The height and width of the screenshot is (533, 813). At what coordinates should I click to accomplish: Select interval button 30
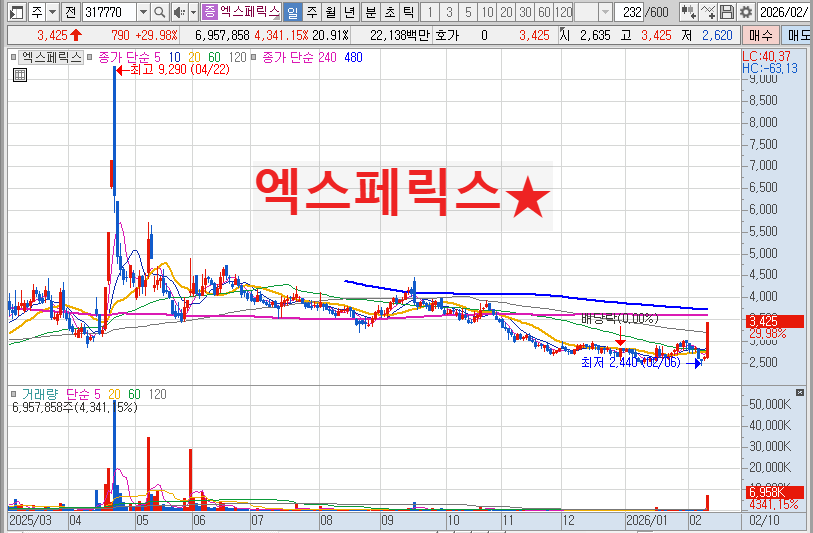click(525, 12)
